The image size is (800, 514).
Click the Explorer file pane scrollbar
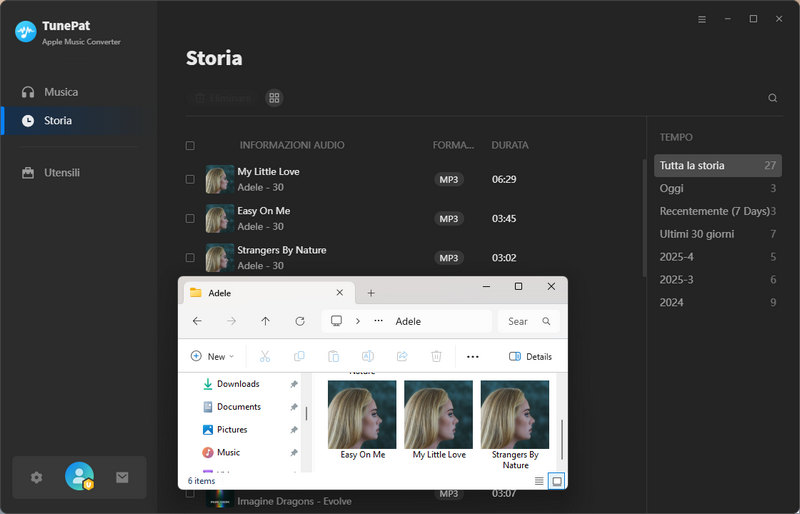pyautogui.click(x=562, y=440)
